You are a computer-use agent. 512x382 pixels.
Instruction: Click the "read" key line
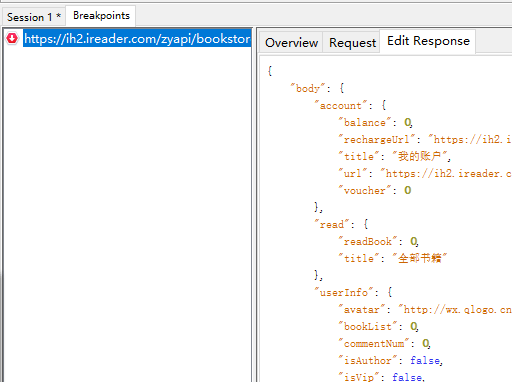[341, 224]
